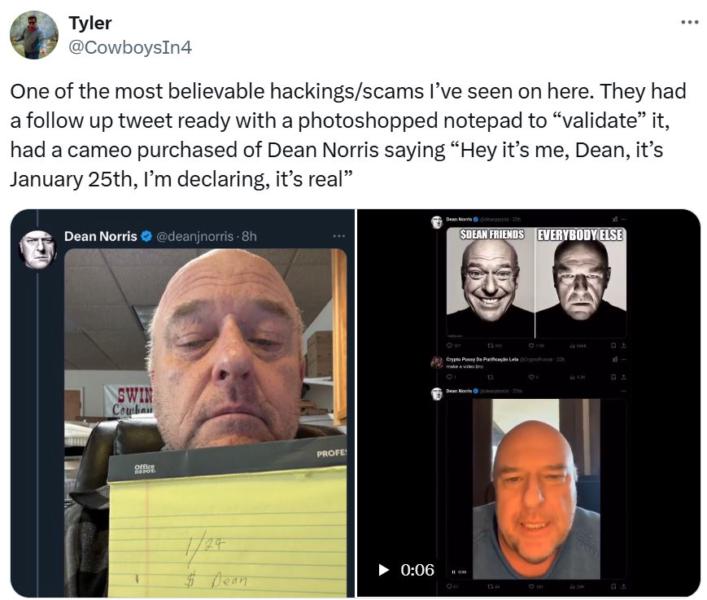This screenshot has width=707, height=600.
Task: Click the Tyler display name
Action: [90, 23]
